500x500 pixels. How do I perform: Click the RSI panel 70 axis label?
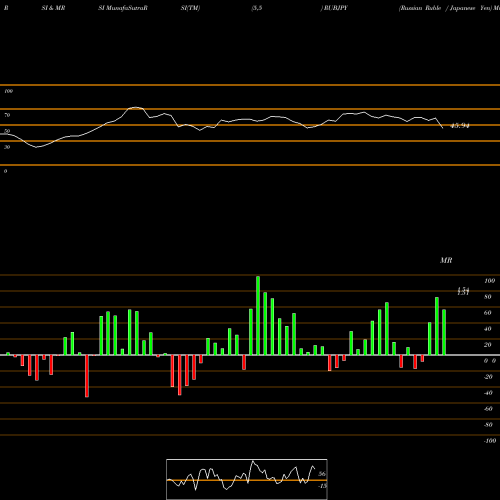(x=7, y=115)
